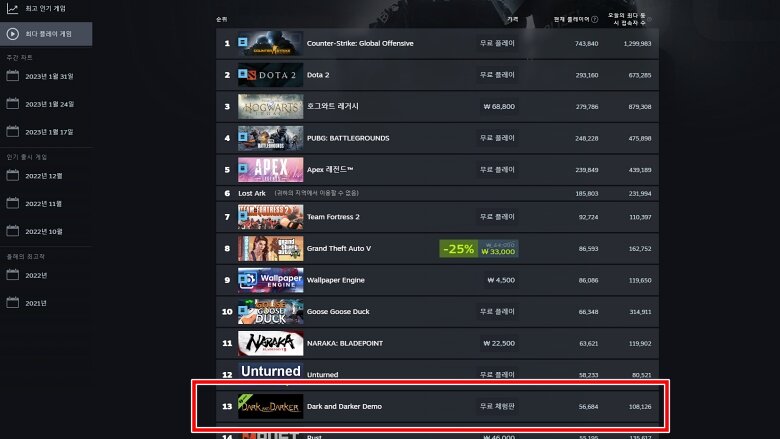Click calendar icon beside 2022년 12월

tap(12, 176)
